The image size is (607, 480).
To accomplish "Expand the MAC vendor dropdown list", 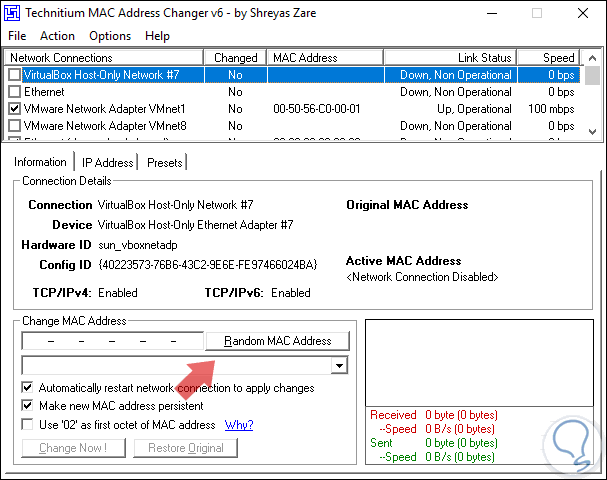I will tap(340, 366).
